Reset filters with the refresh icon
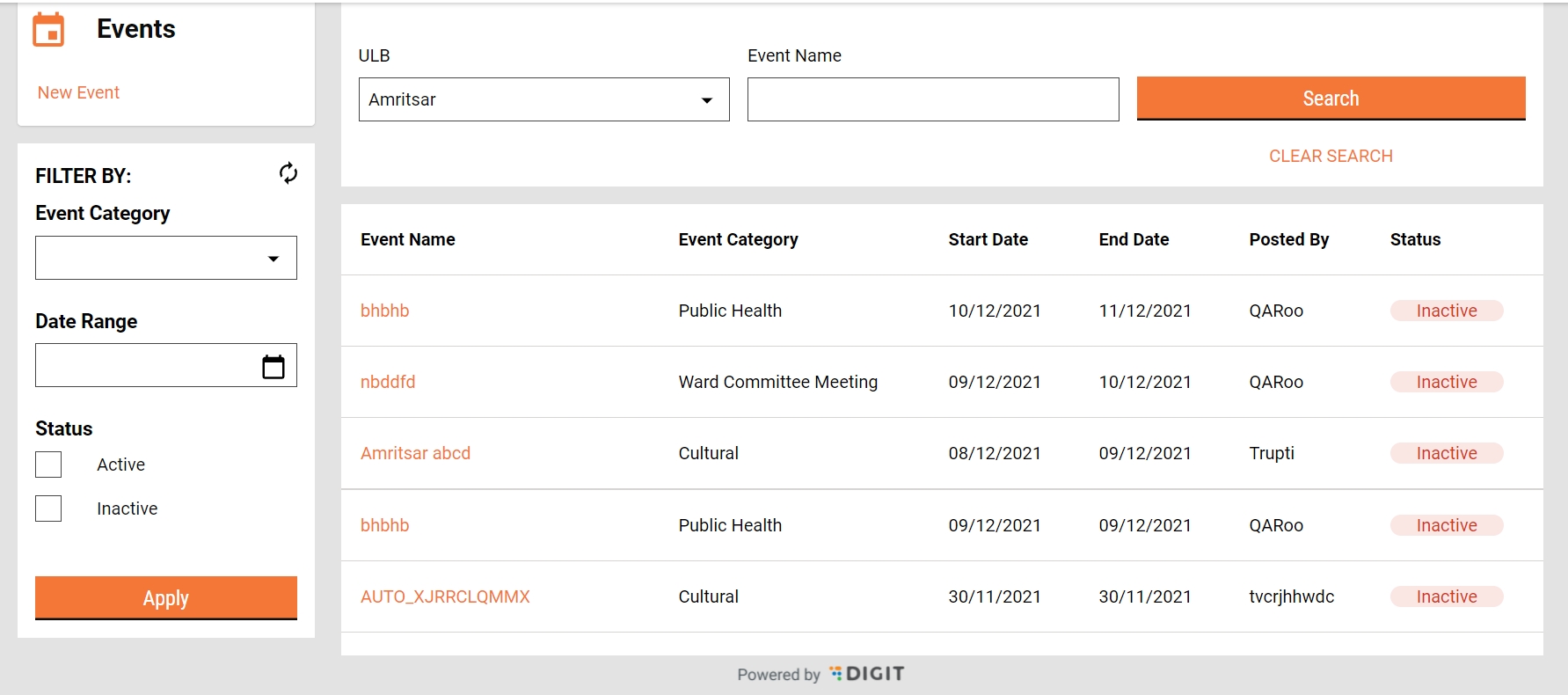The image size is (1568, 695). point(288,173)
